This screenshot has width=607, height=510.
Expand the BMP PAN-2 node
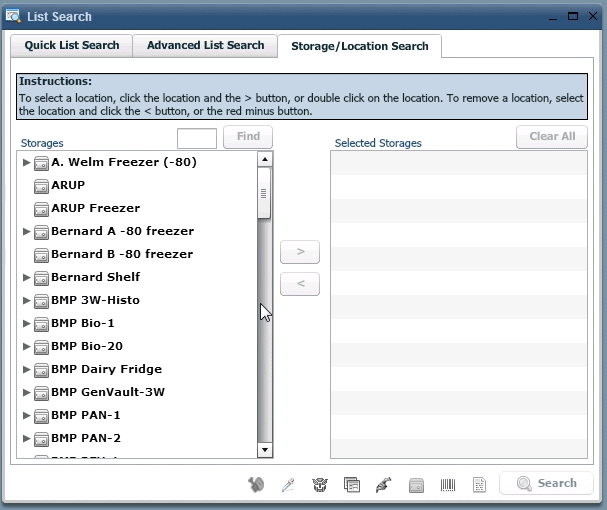[x=26, y=438]
